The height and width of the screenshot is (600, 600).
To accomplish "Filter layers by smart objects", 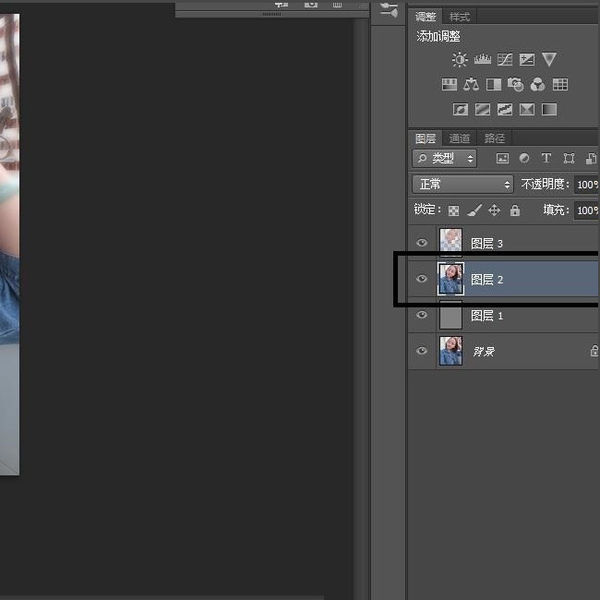I will pyautogui.click(x=591, y=158).
